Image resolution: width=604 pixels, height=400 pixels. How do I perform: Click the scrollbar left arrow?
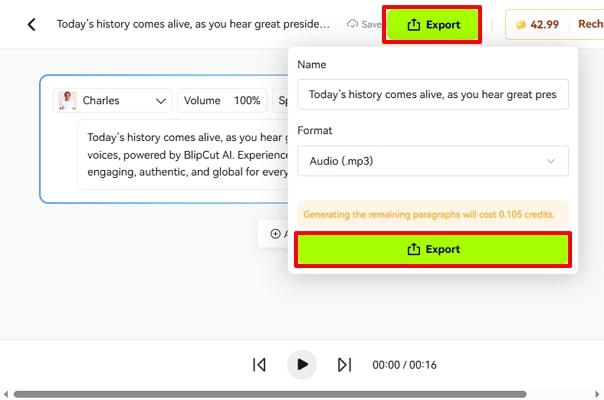pyautogui.click(x=6, y=394)
